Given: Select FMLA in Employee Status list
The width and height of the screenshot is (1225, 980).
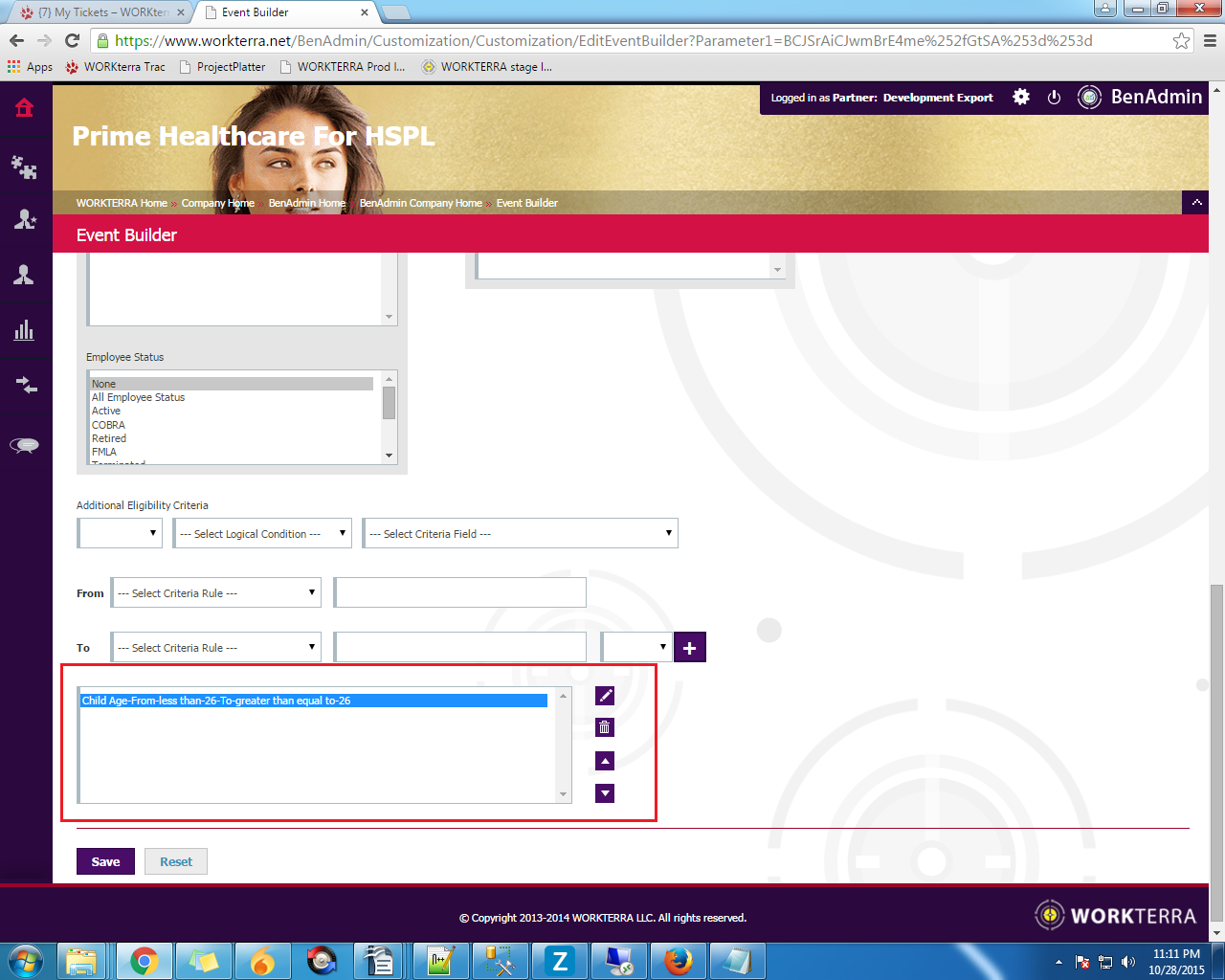Looking at the screenshot, I should point(232,452).
